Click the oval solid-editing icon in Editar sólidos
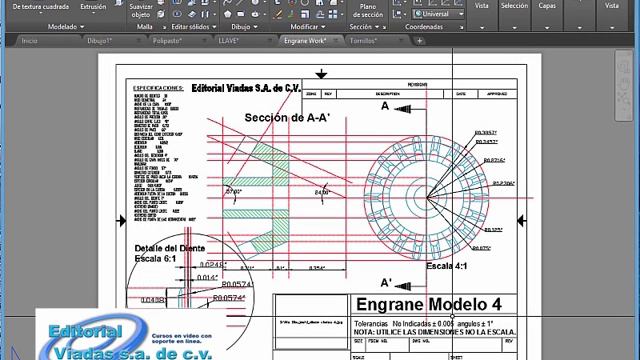This screenshot has width=640, height=360. pyautogui.click(x=177, y=14)
